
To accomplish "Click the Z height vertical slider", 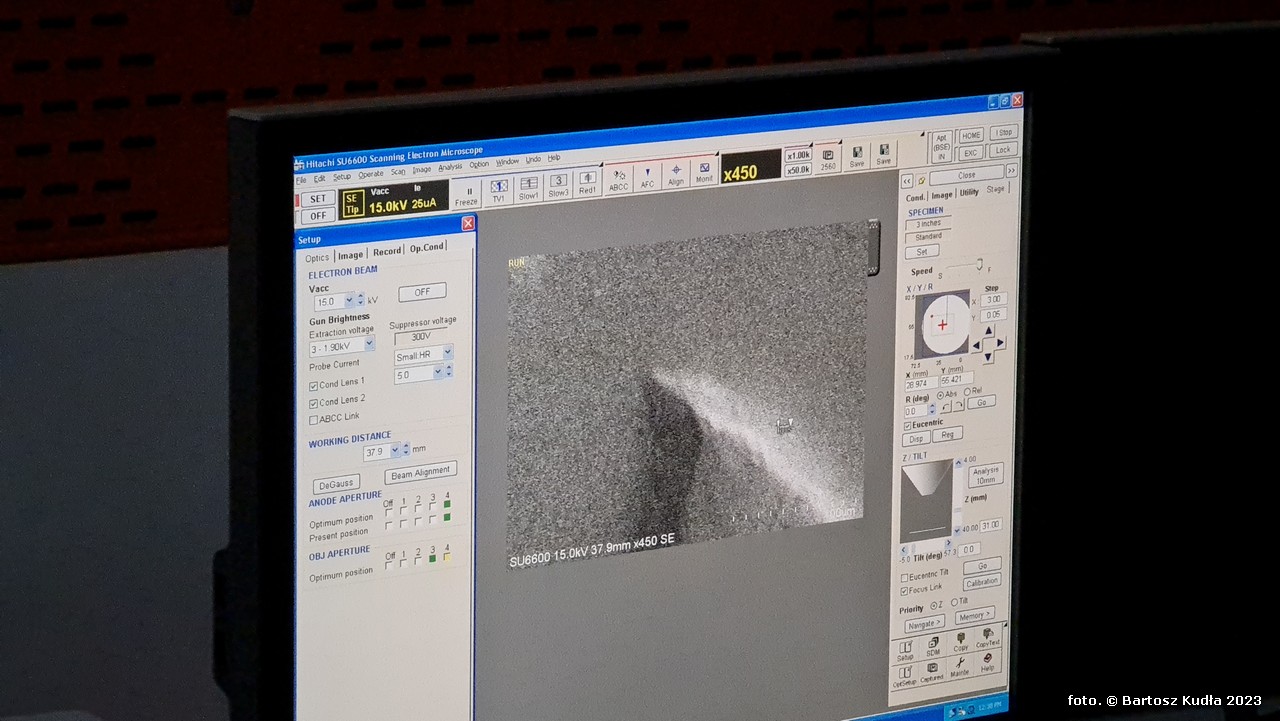I will (959, 509).
